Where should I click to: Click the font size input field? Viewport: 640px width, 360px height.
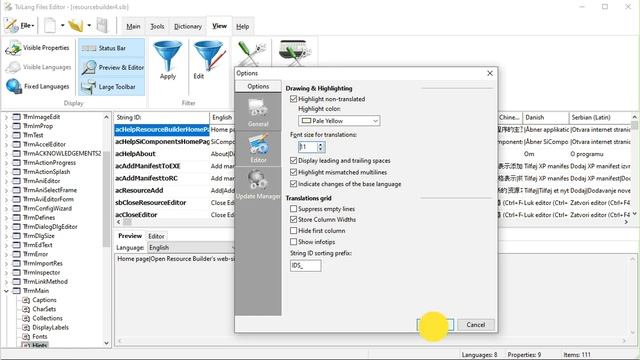(x=308, y=147)
